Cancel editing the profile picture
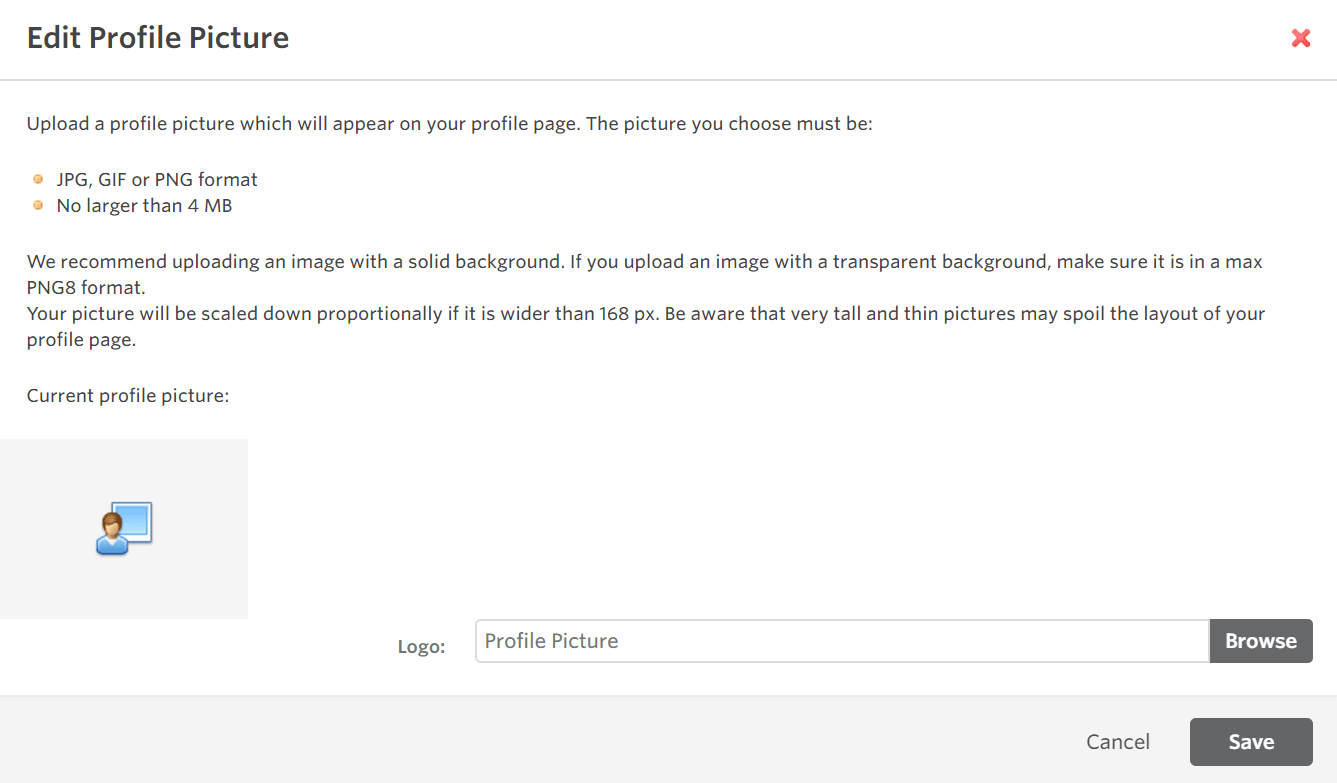1337x783 pixels. pos(1117,742)
